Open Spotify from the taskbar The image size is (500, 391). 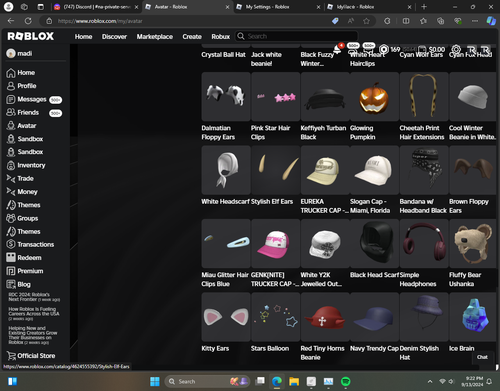346,381
